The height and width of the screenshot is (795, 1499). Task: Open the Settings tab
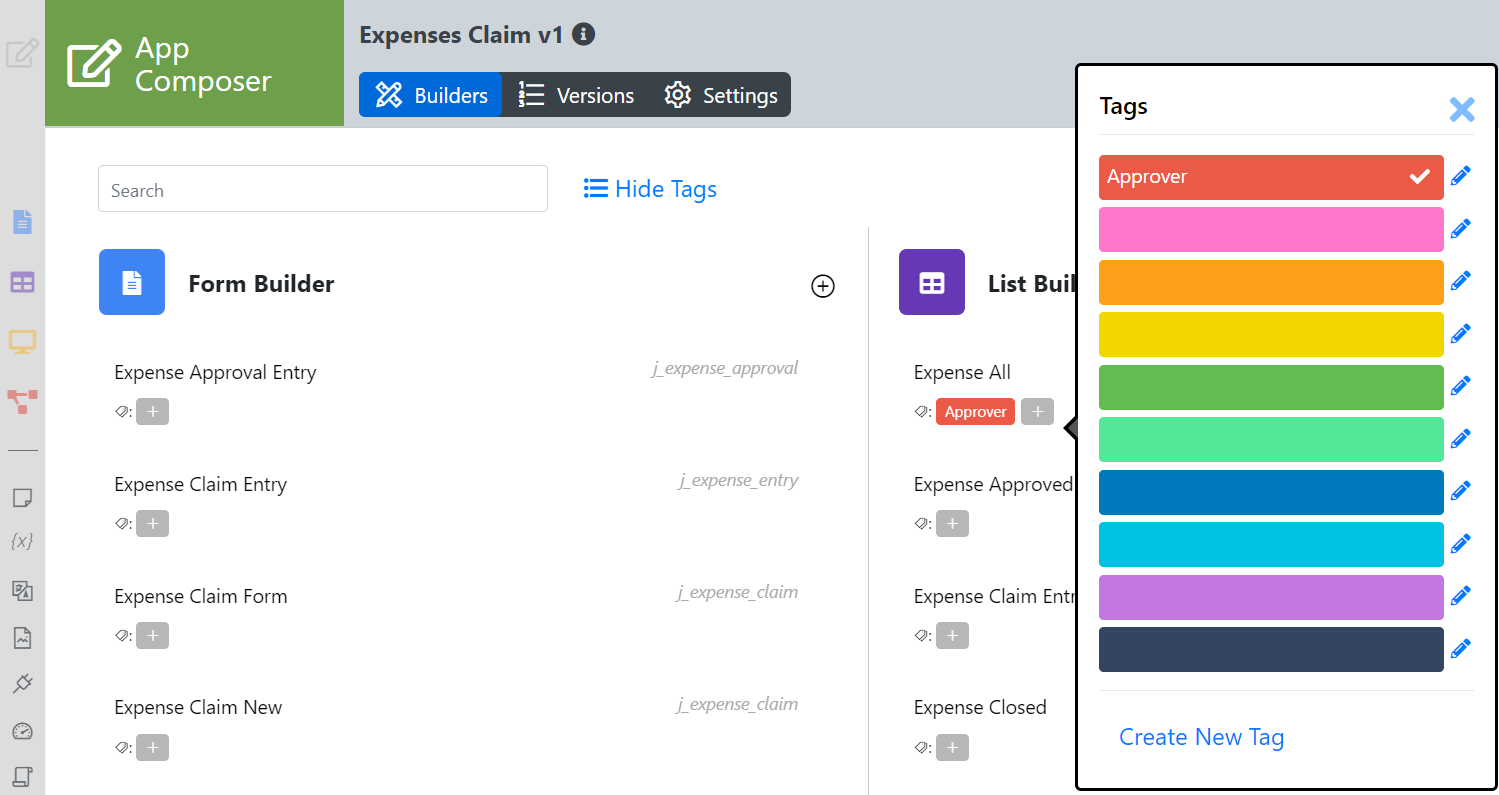pyautogui.click(x=721, y=95)
